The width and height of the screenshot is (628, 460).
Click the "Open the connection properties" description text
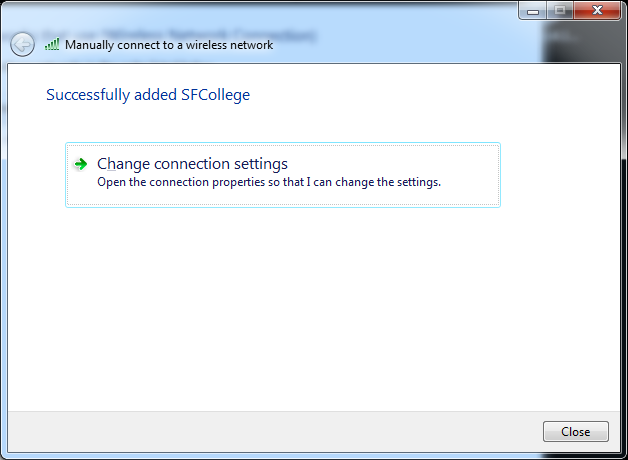[x=268, y=183]
